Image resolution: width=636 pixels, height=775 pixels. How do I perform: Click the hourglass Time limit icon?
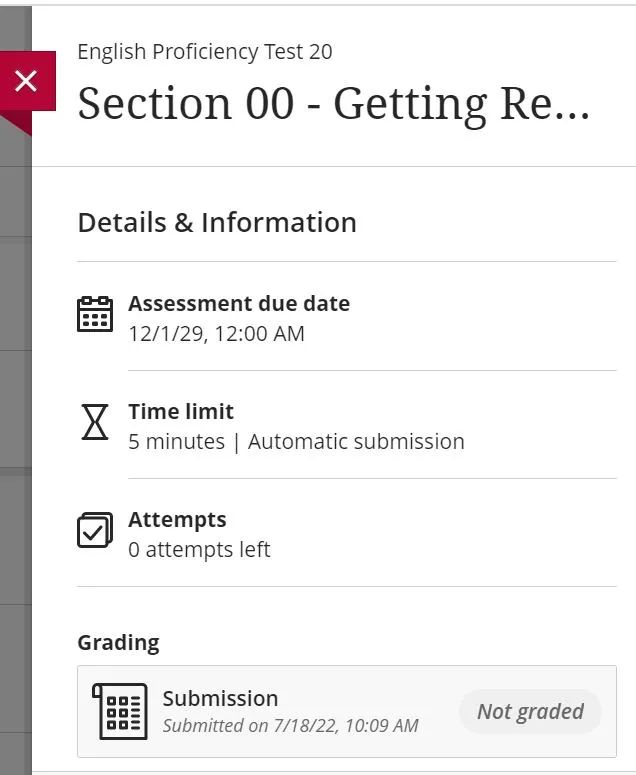click(x=94, y=423)
